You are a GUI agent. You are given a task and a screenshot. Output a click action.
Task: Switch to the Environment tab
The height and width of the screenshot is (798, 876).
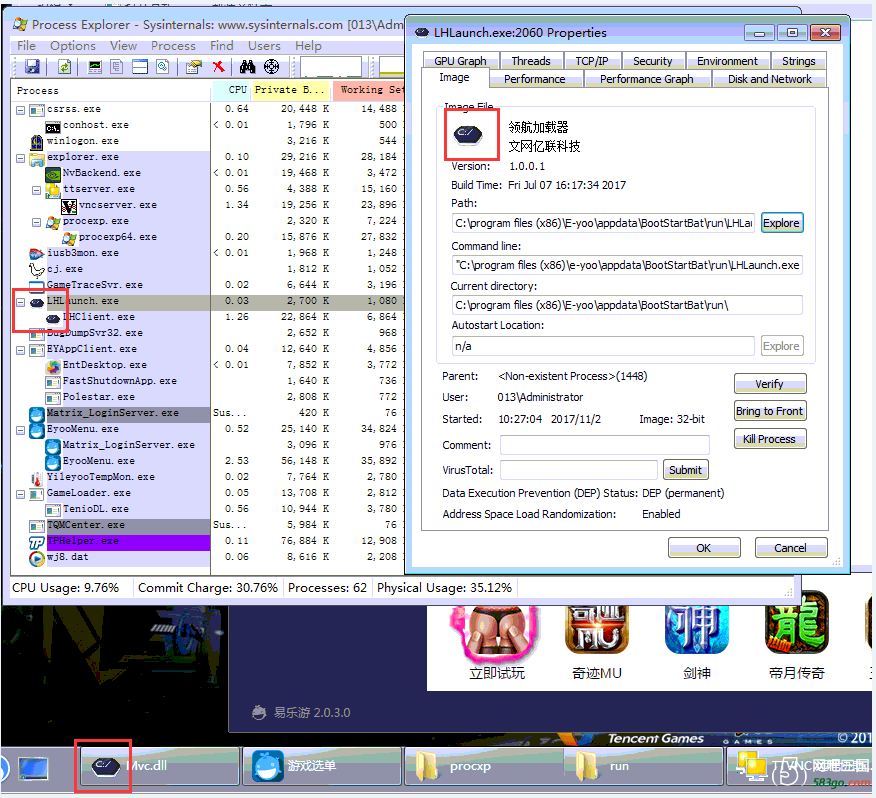(x=727, y=61)
